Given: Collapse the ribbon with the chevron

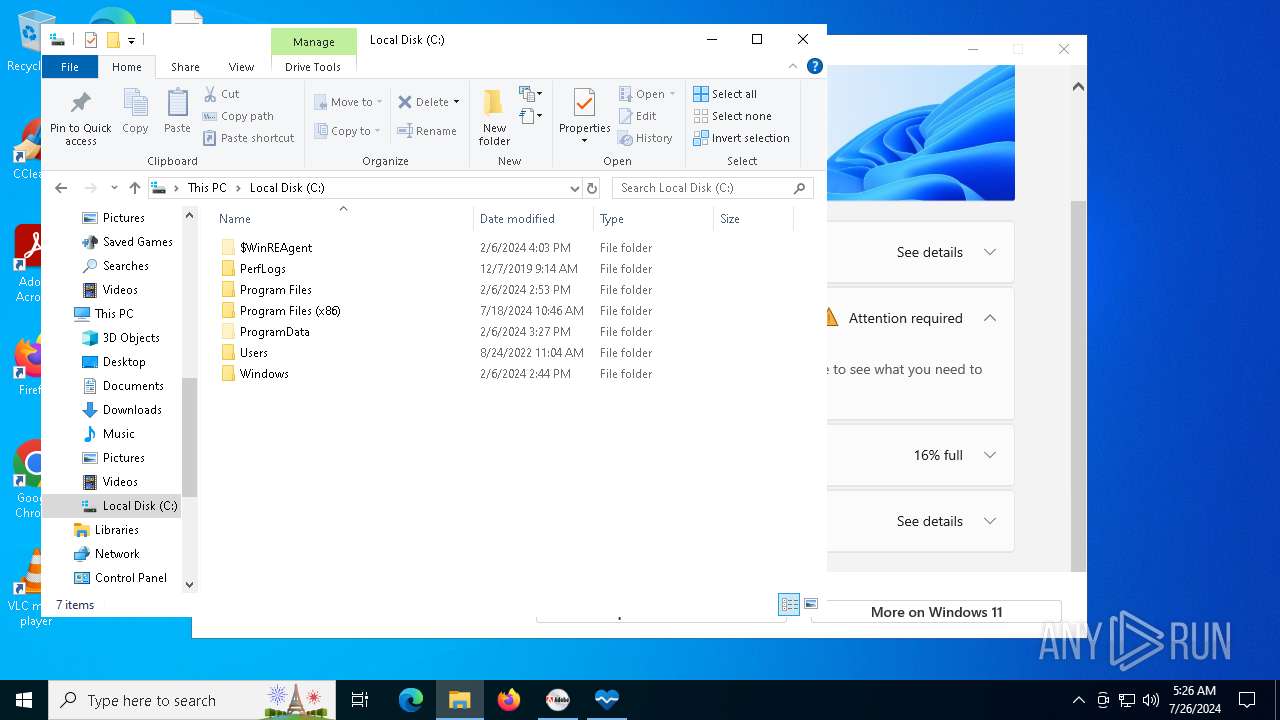Looking at the screenshot, I should (x=793, y=66).
